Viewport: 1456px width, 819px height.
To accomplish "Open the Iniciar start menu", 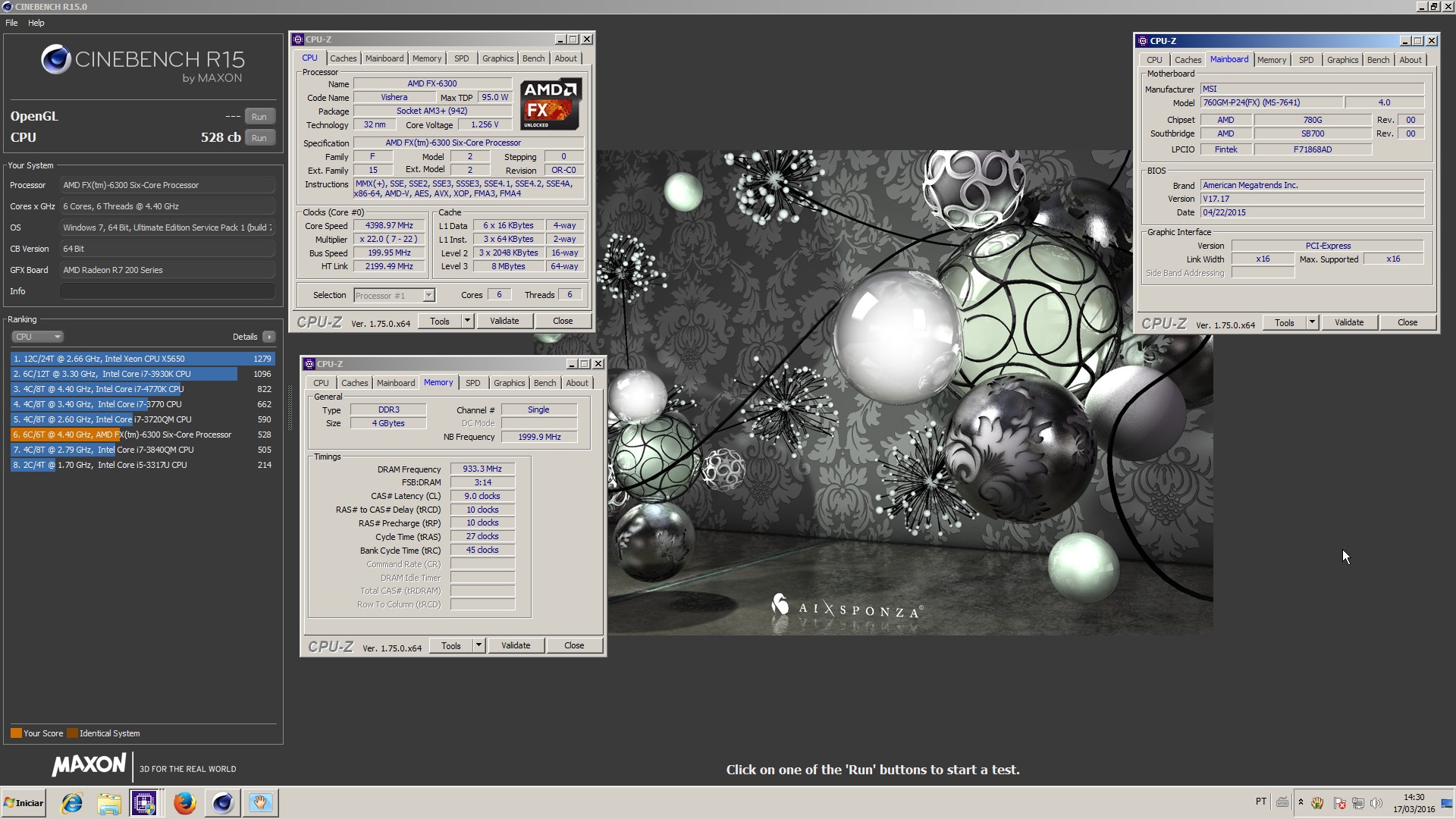I will click(24, 803).
